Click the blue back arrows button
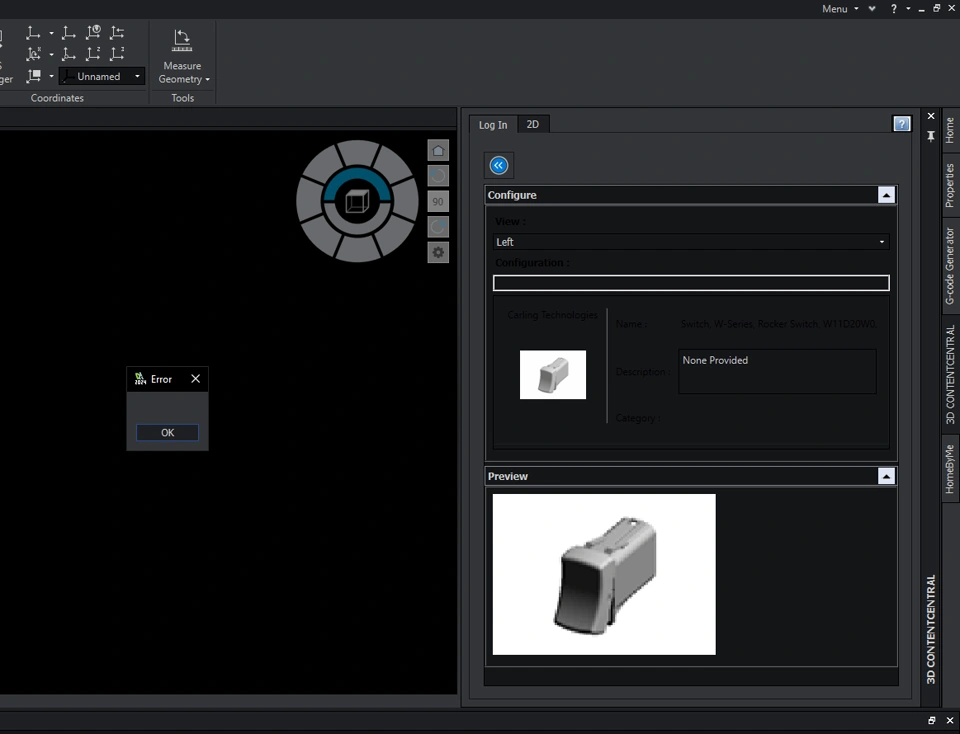Image resolution: width=960 pixels, height=734 pixels. pyautogui.click(x=499, y=165)
